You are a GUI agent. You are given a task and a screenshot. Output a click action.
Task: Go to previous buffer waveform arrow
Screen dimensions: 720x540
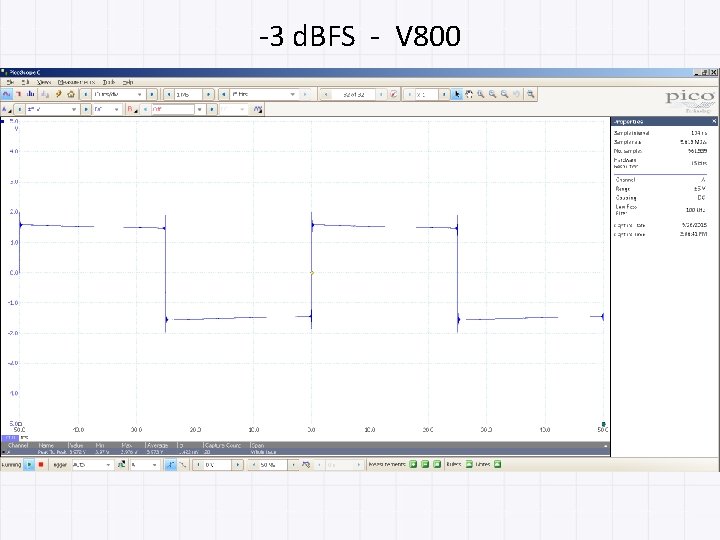coord(326,94)
